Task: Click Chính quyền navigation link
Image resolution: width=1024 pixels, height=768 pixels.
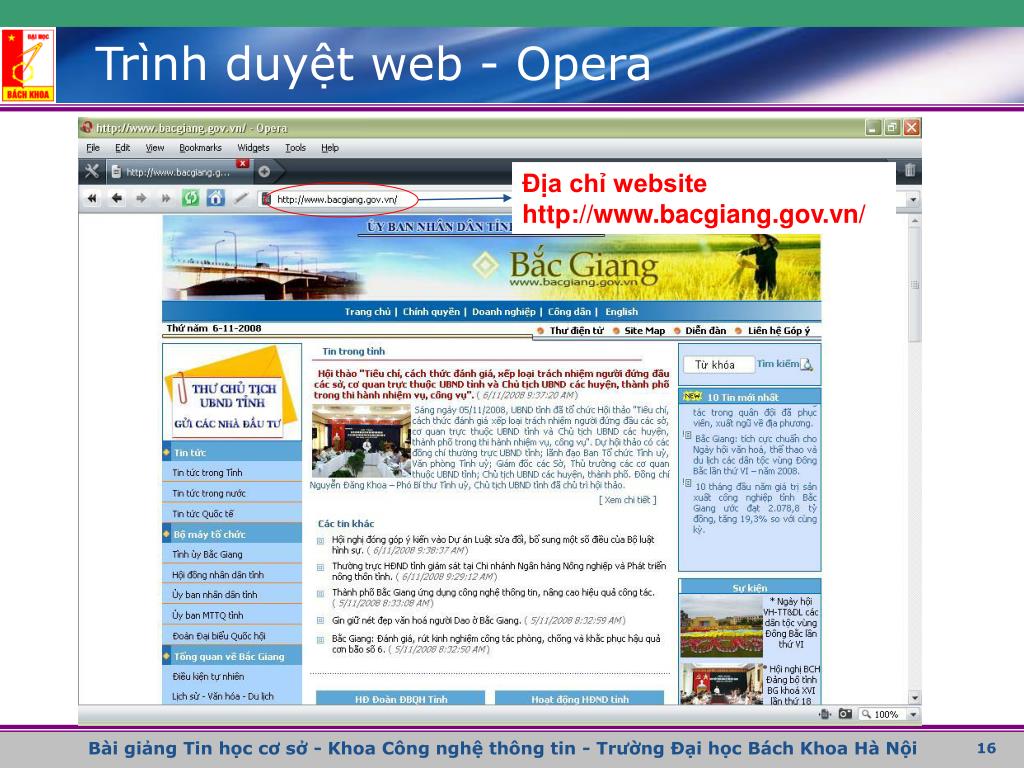Action: 431,312
